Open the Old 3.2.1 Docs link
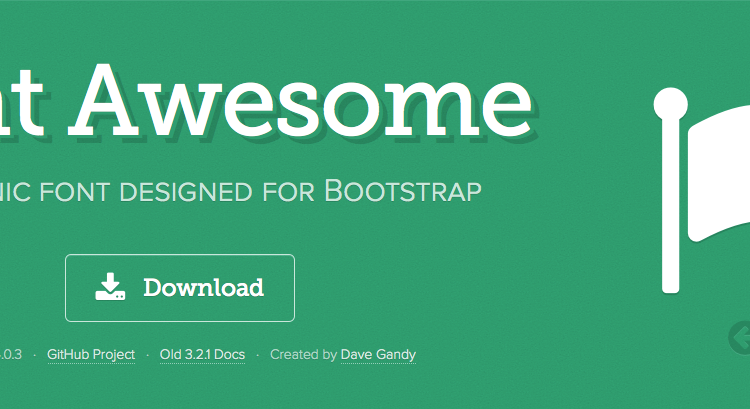Image resolution: width=750 pixels, height=409 pixels. coord(202,354)
